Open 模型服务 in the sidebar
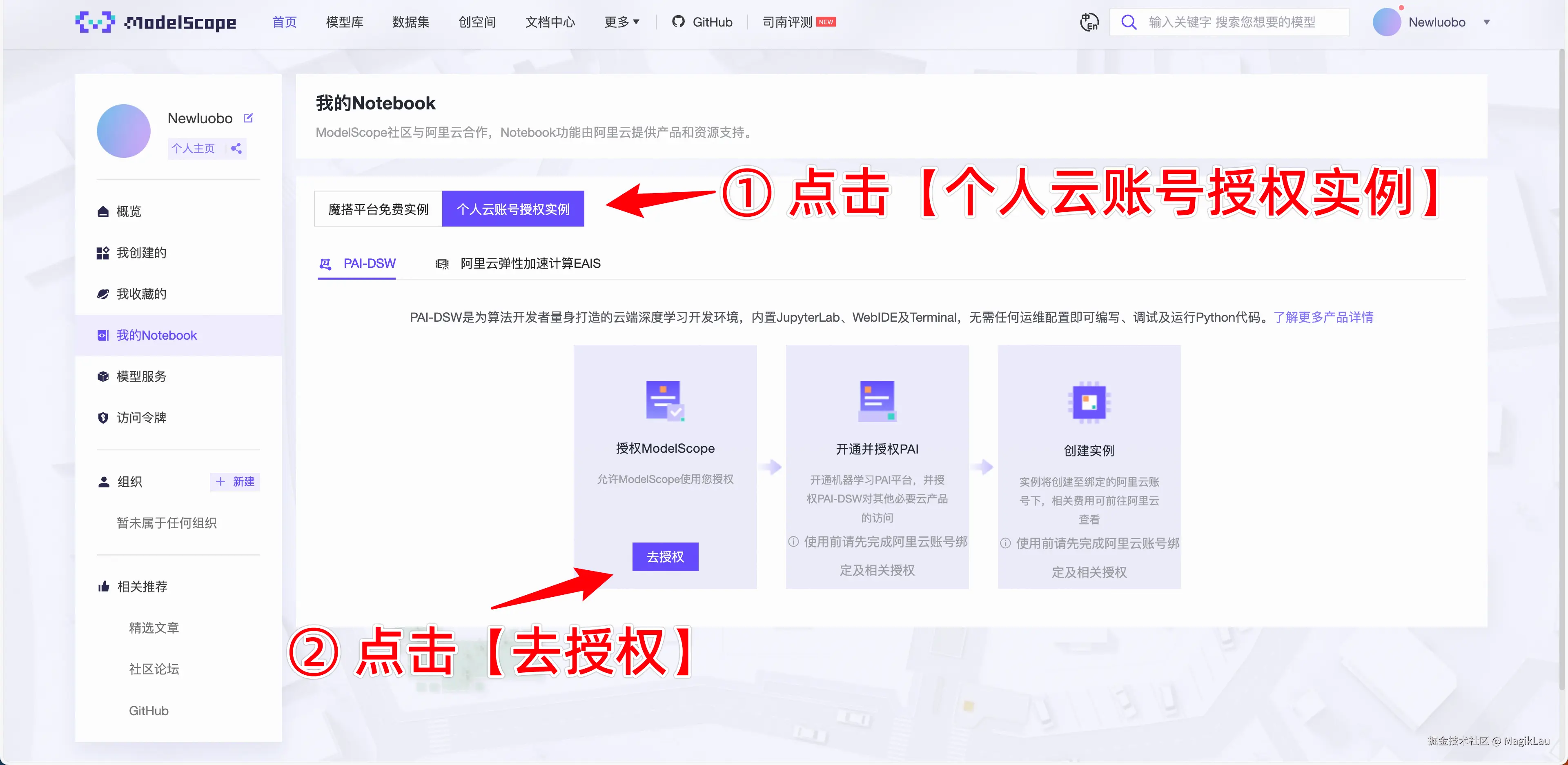This screenshot has width=1568, height=765. [140, 376]
